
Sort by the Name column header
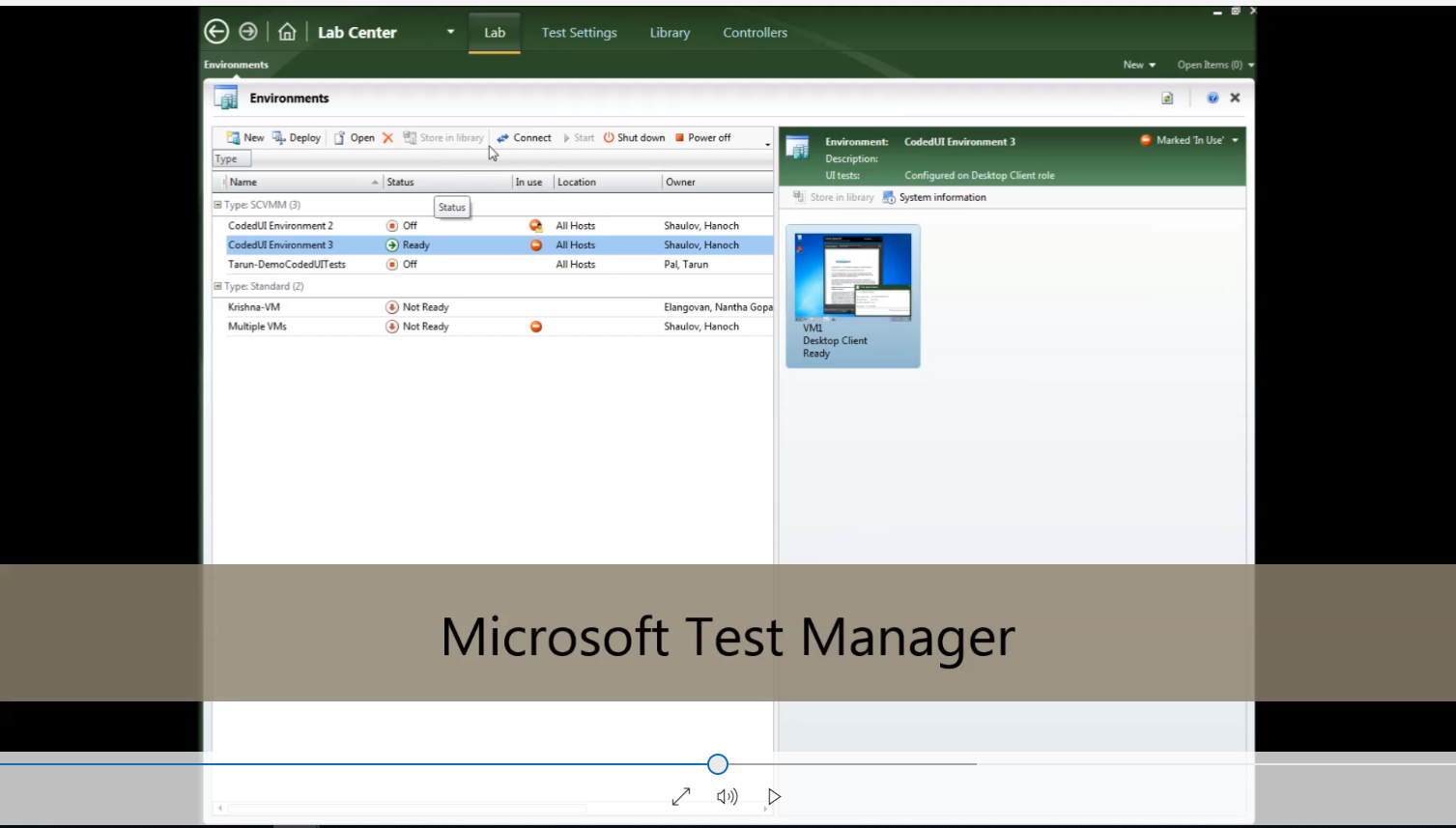click(x=303, y=182)
